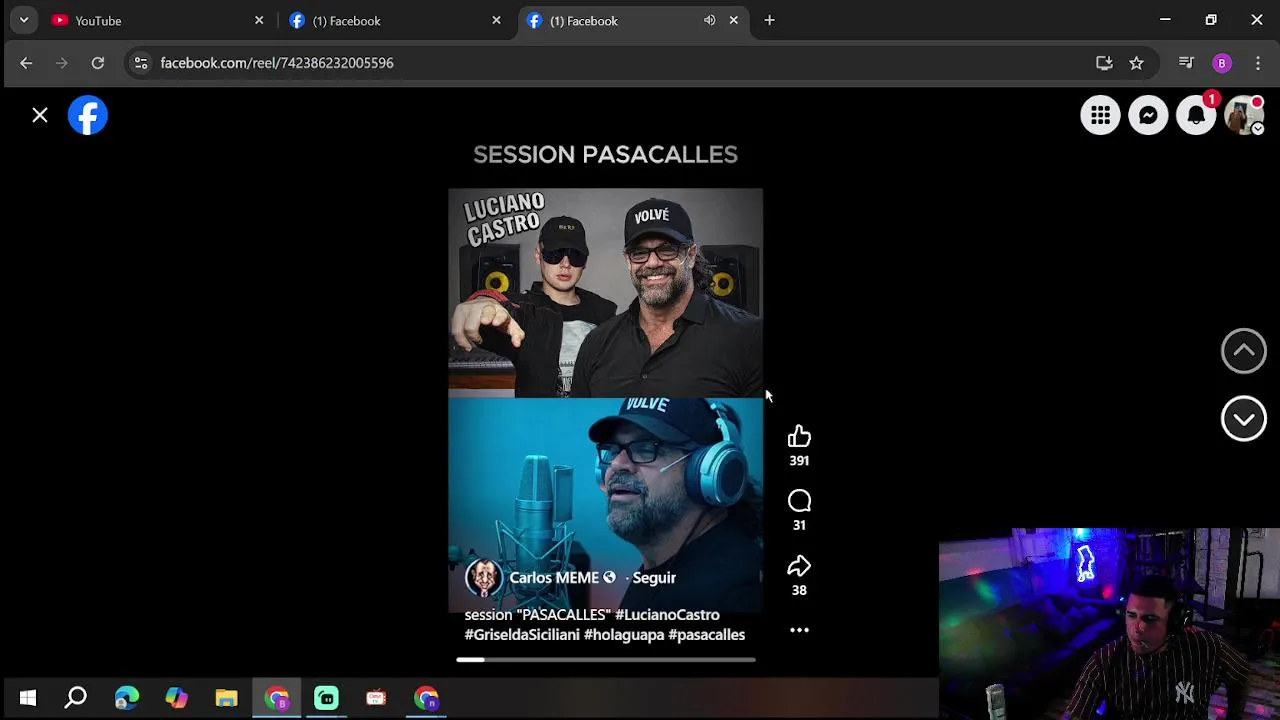This screenshot has width=1280, height=720.
Task: Select the second Chrome taskbar icon
Action: (427, 698)
